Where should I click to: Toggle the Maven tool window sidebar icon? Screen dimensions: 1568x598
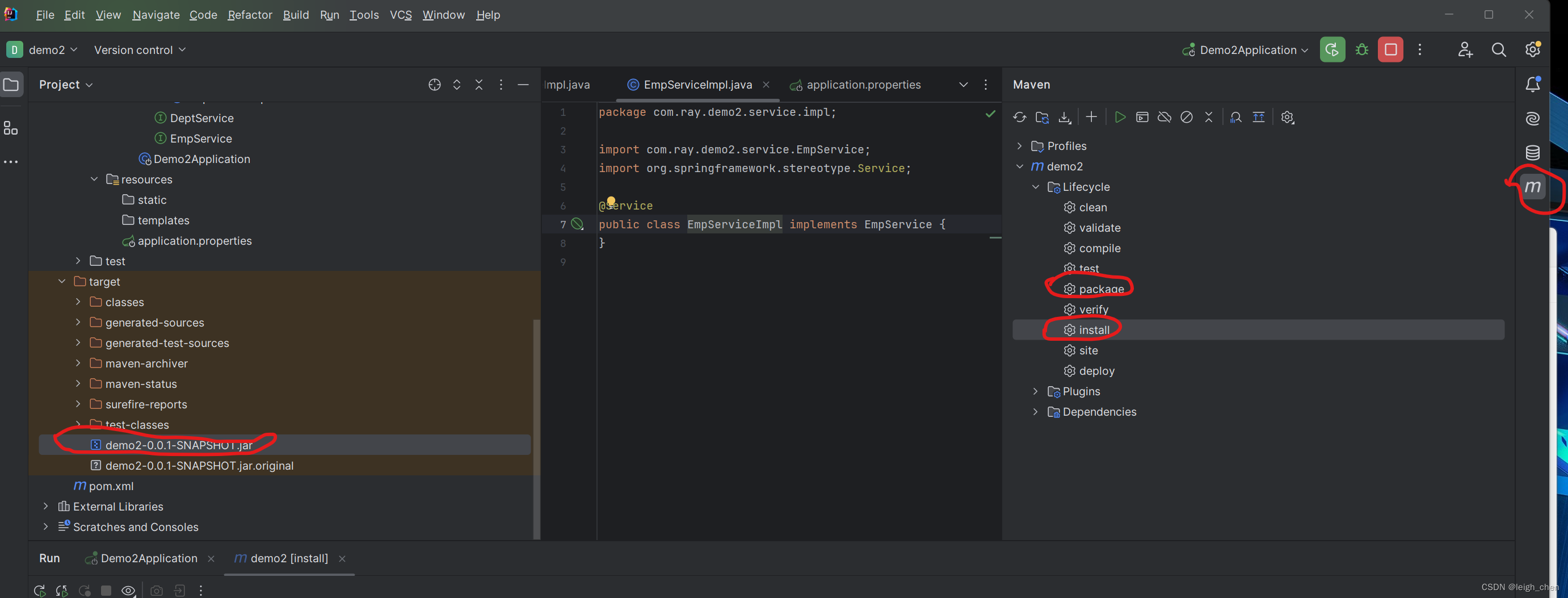tap(1533, 186)
